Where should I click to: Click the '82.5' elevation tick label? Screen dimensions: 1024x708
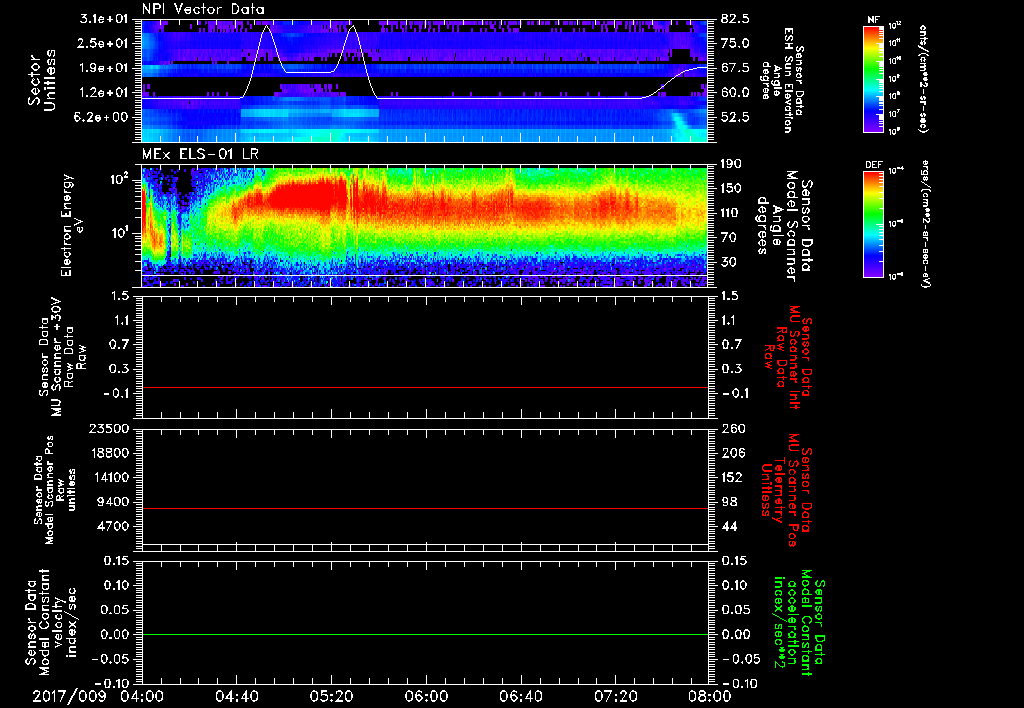pyautogui.click(x=735, y=19)
